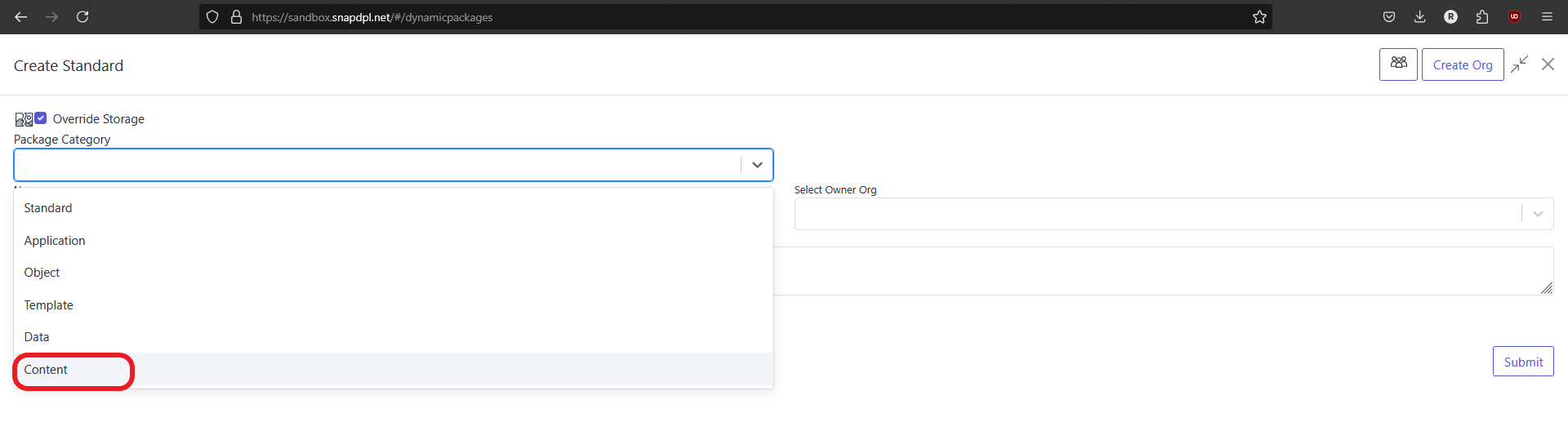The height and width of the screenshot is (422, 1568).
Task: Pick Data from the category list
Action: coord(394,337)
